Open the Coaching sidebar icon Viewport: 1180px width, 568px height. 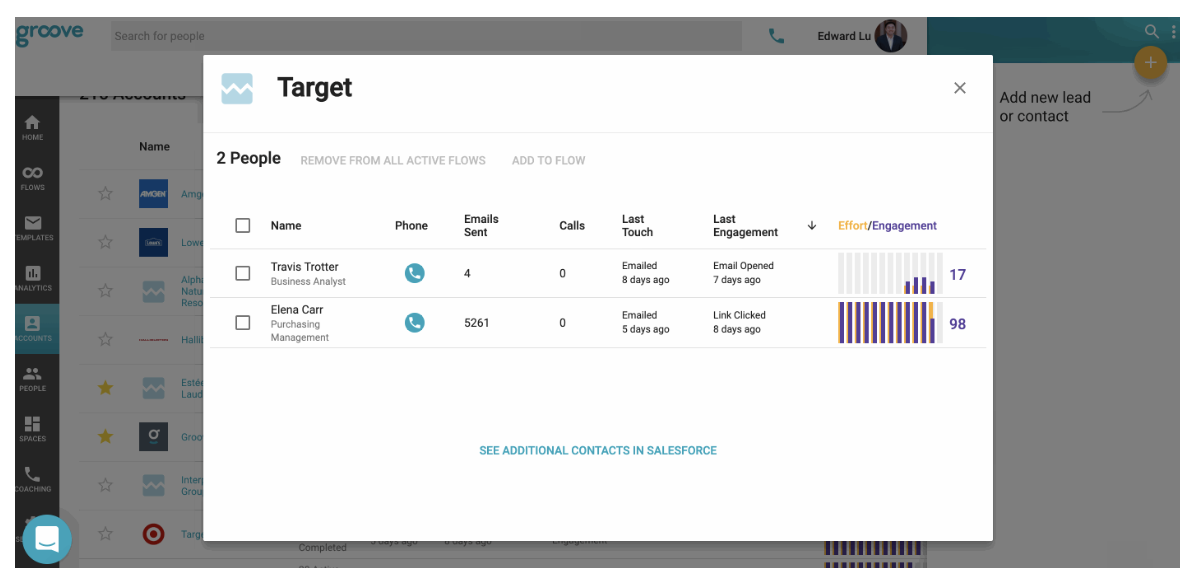(32, 479)
